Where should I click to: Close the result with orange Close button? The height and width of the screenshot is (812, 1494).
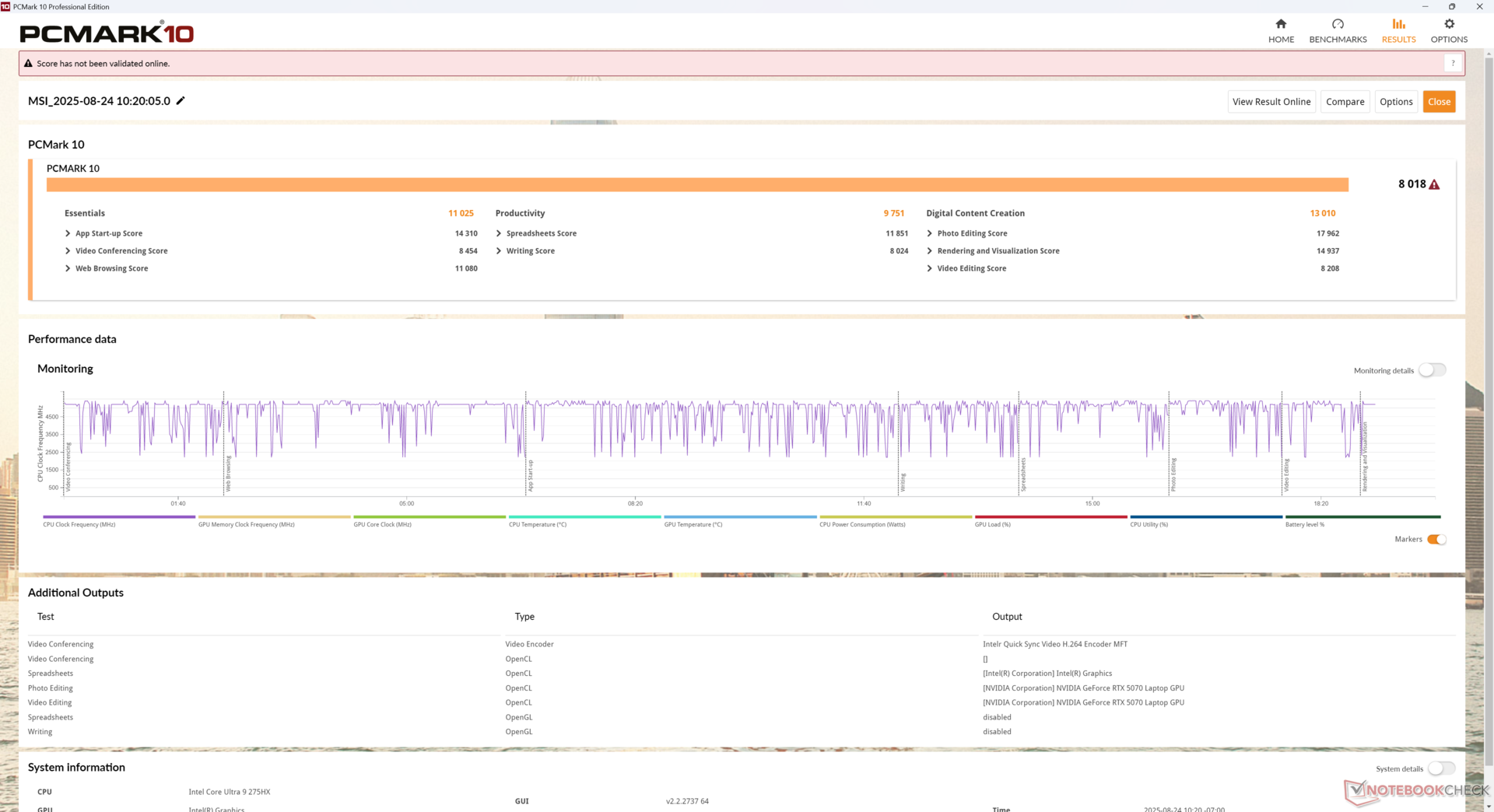click(1439, 102)
